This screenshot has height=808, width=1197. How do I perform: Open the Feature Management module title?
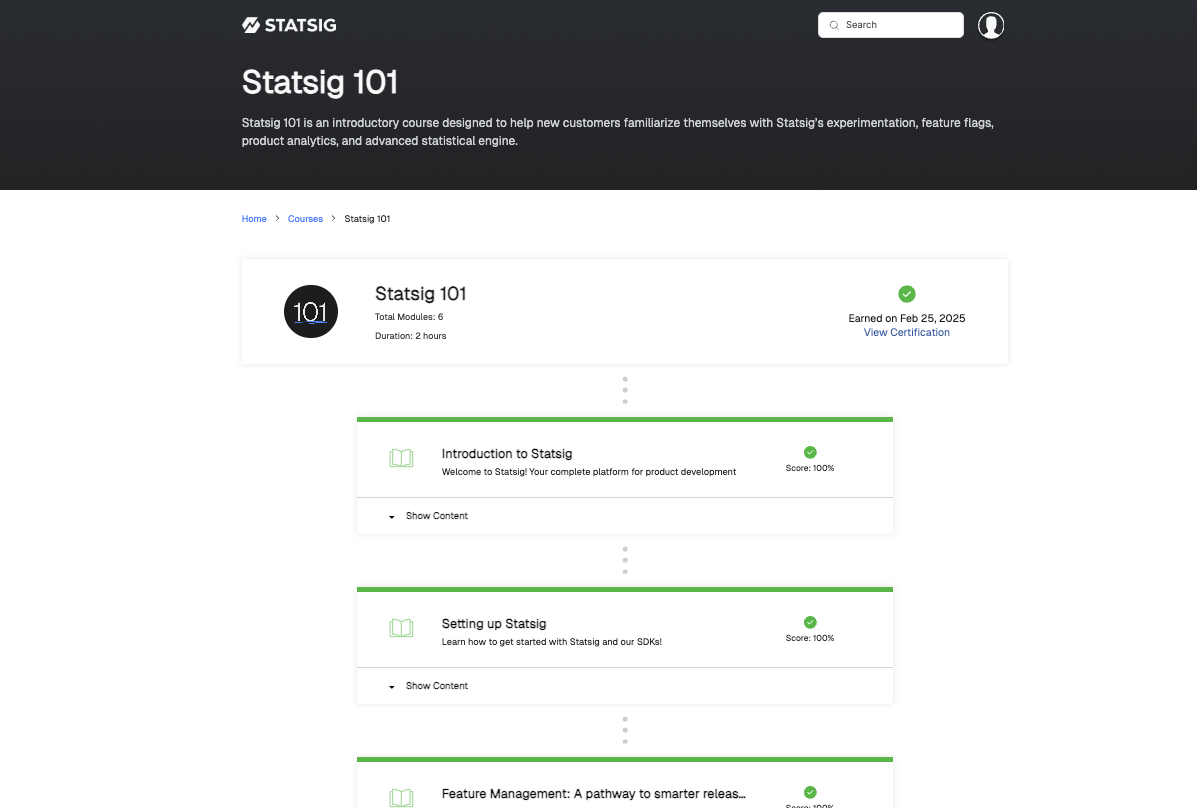593,793
